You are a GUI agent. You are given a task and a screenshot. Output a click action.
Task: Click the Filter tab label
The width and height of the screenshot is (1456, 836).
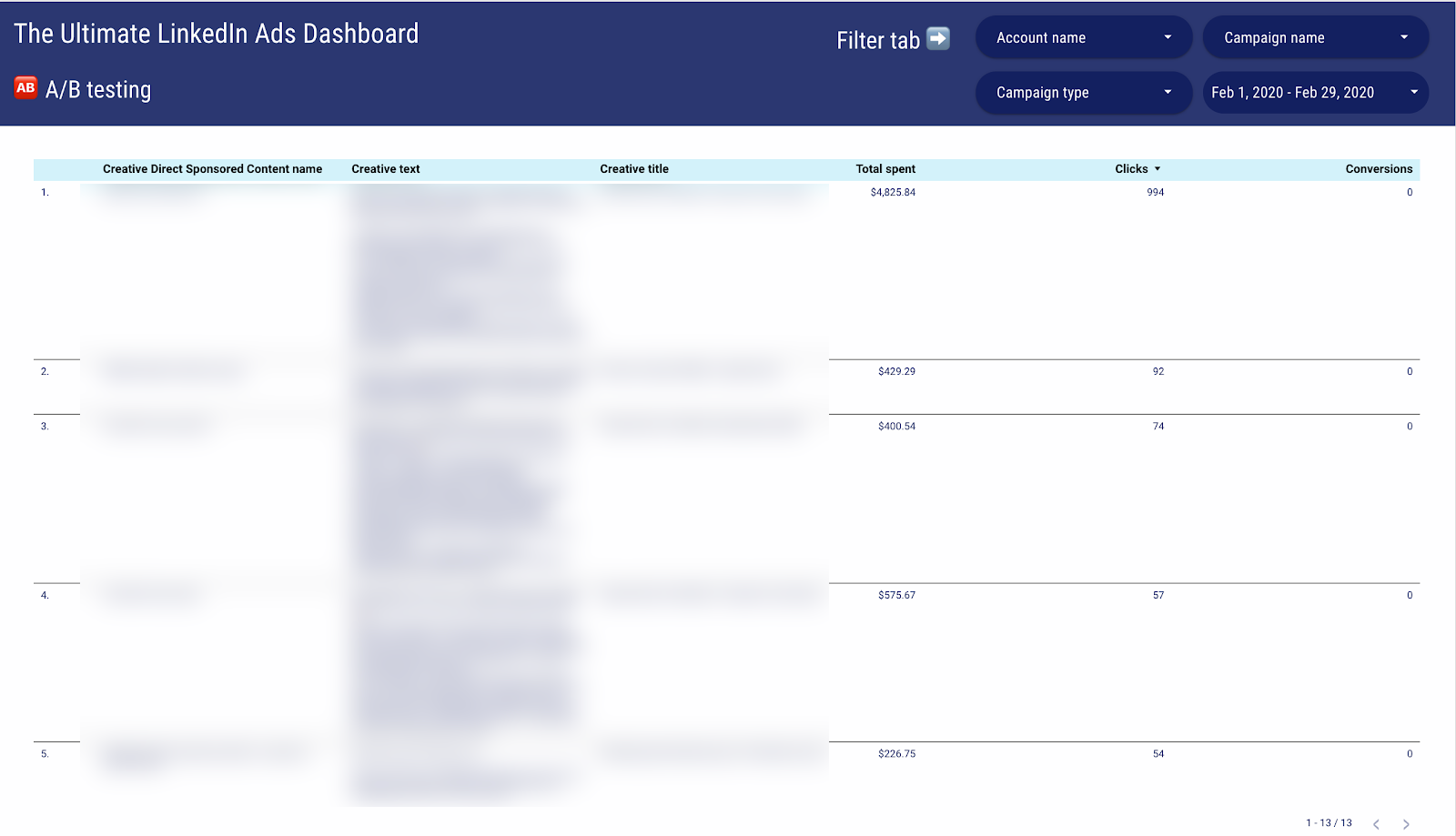click(x=878, y=41)
